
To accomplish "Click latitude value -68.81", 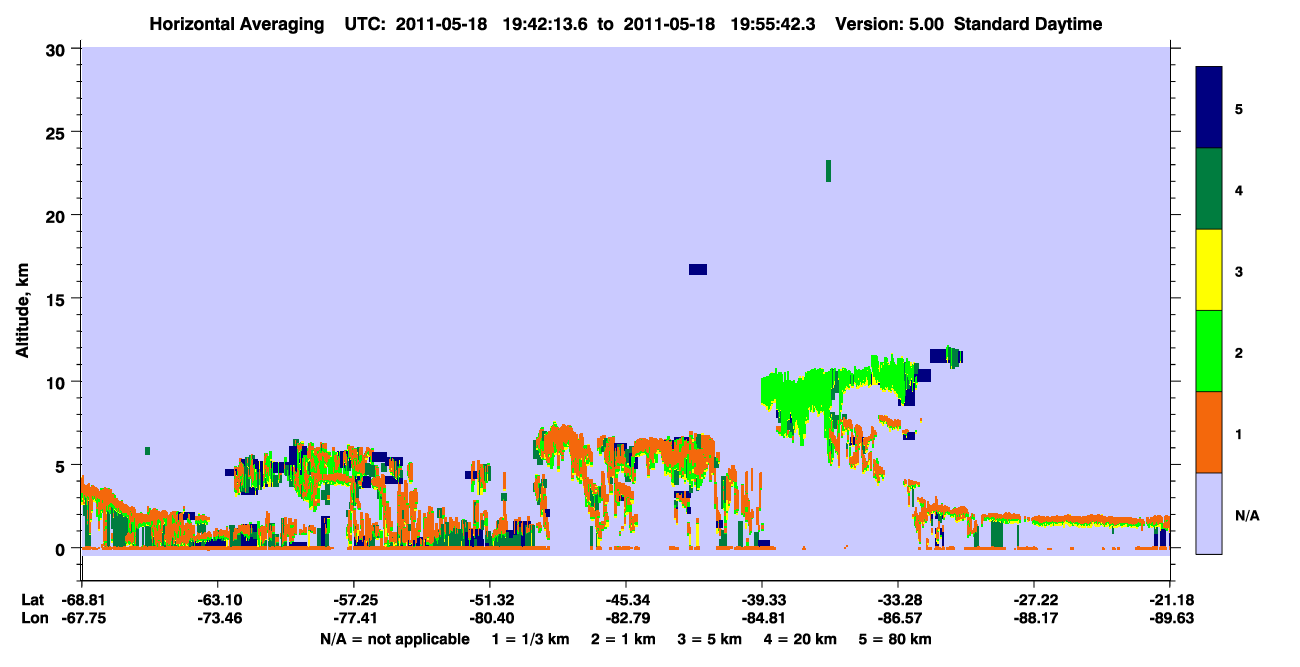I will (x=82, y=600).
